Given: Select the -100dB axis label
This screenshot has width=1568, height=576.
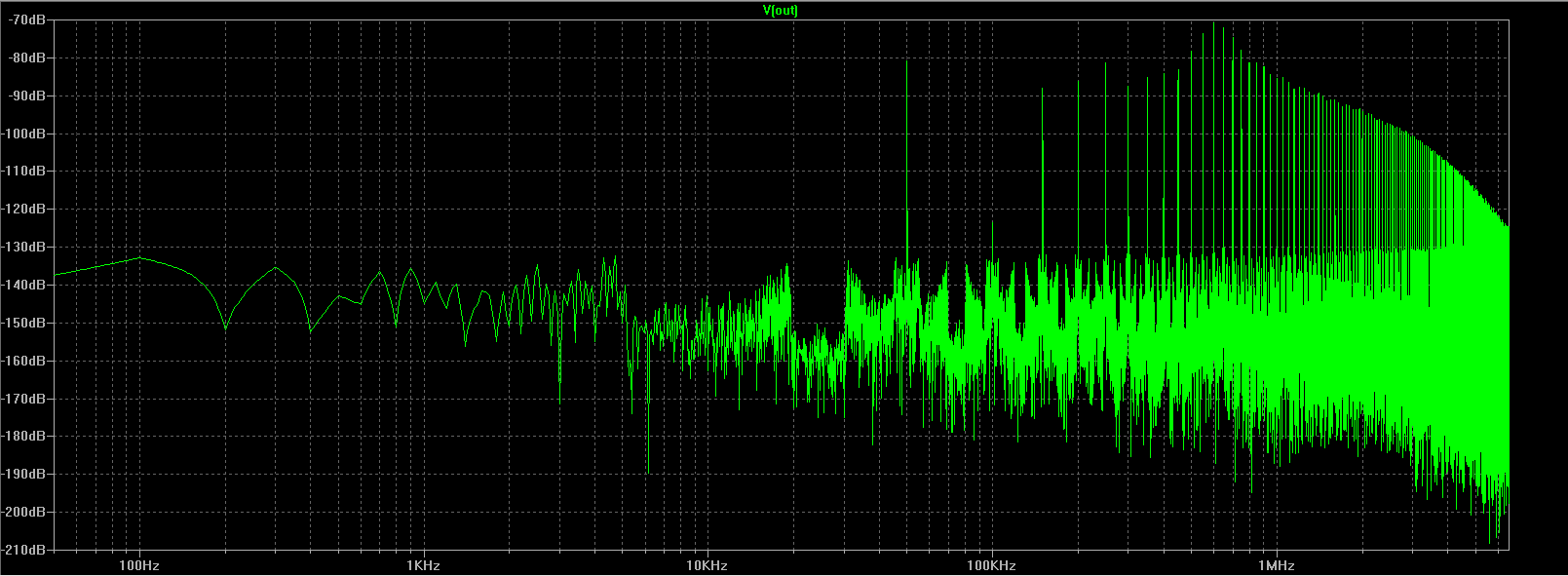Looking at the screenshot, I should click(x=23, y=134).
